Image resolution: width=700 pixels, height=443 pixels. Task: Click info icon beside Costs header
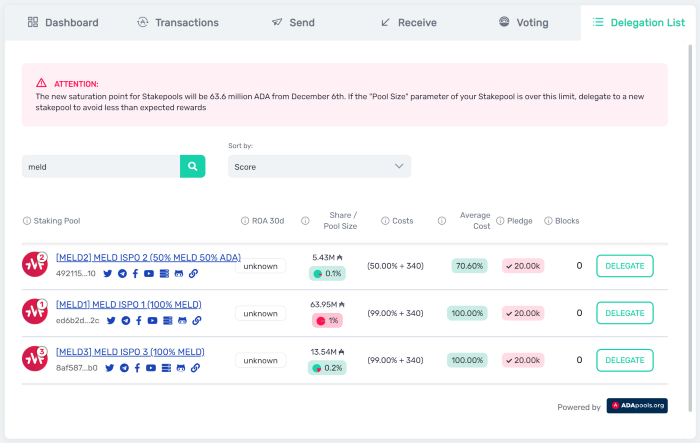385,221
